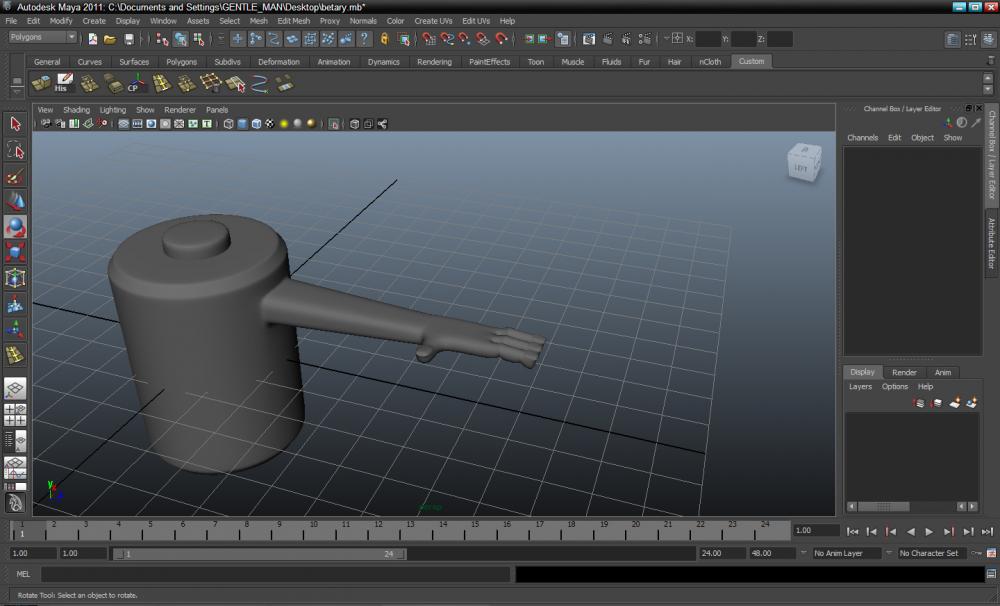Choose the Soft Modification tool
The height and width of the screenshot is (606, 1000).
pos(15,304)
